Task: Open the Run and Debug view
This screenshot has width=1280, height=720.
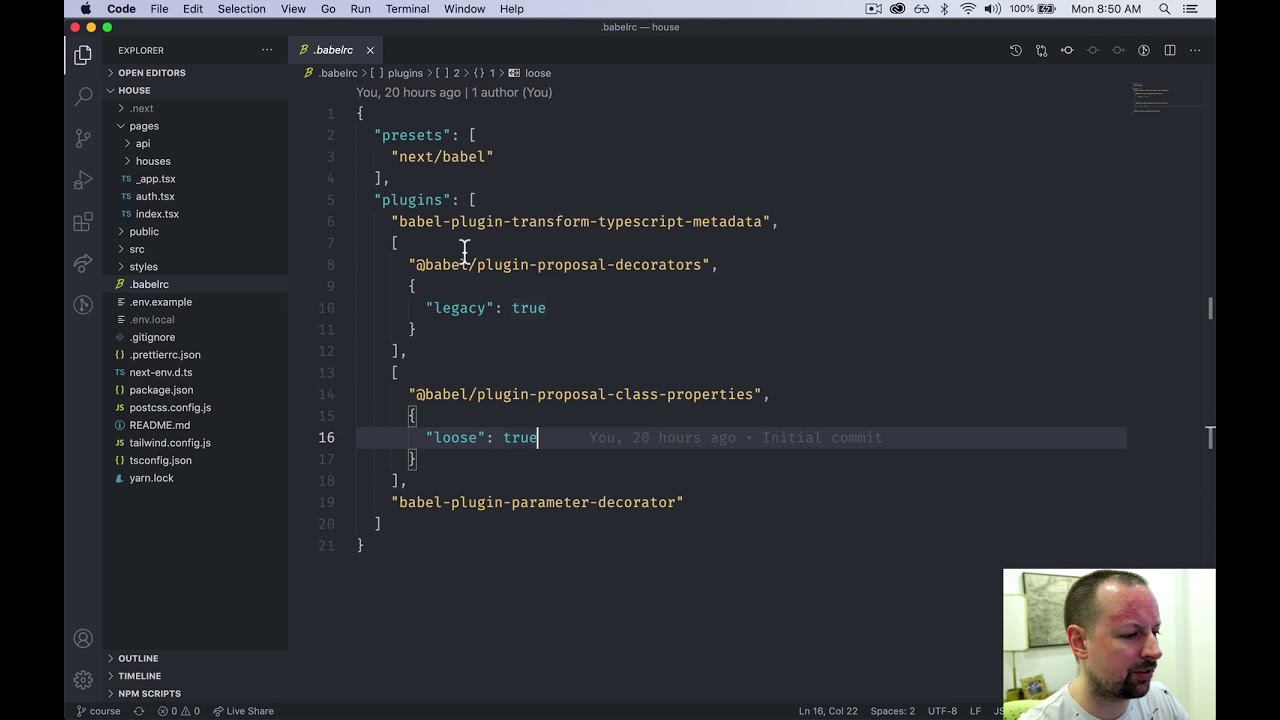Action: [83, 181]
